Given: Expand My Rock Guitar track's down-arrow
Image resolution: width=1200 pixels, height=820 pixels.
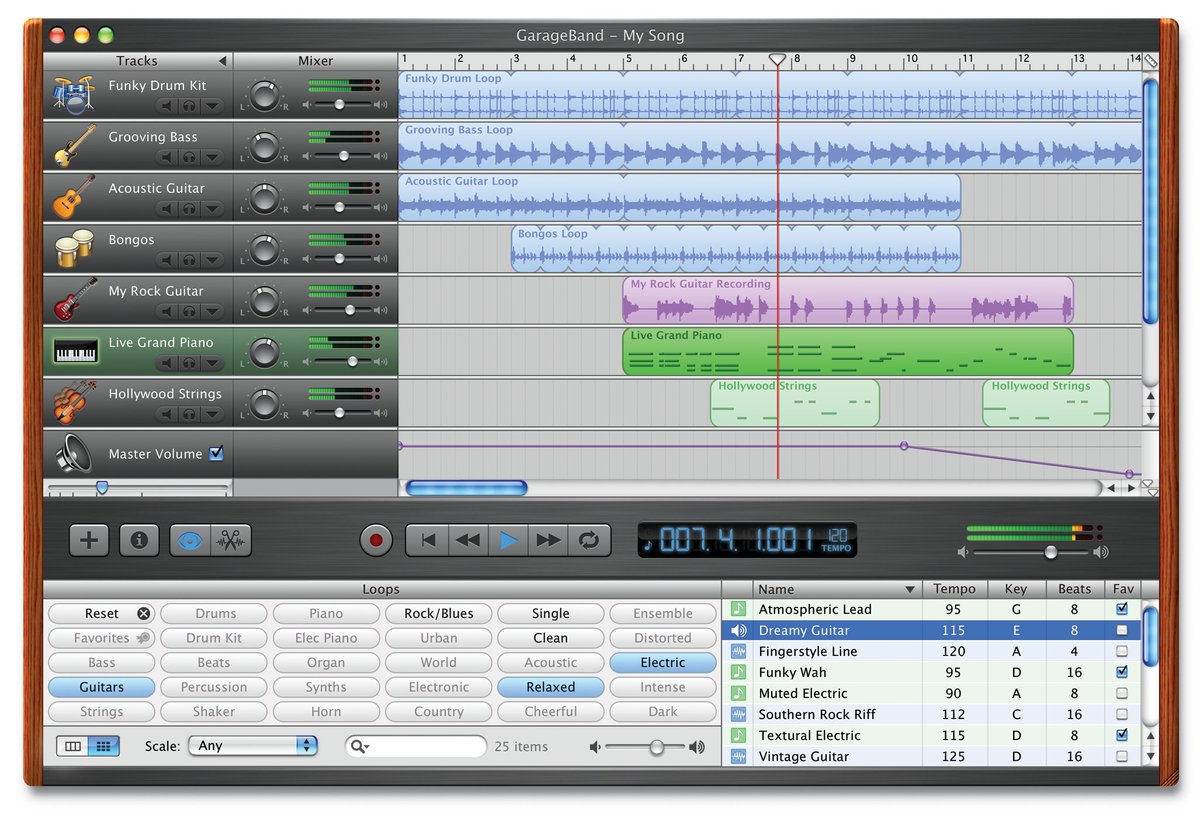Looking at the screenshot, I should [x=212, y=311].
